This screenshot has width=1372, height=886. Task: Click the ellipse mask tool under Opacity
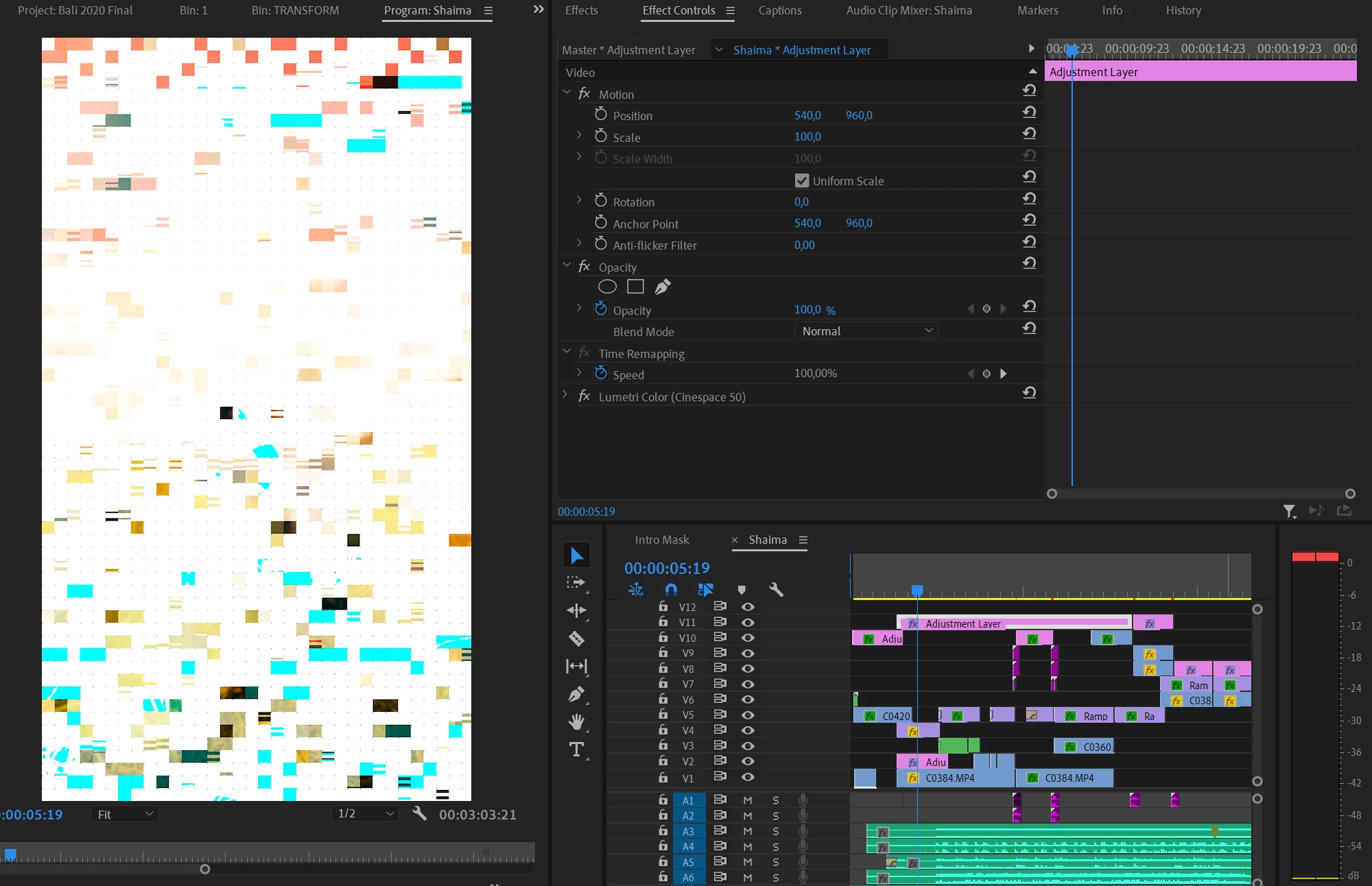click(607, 287)
